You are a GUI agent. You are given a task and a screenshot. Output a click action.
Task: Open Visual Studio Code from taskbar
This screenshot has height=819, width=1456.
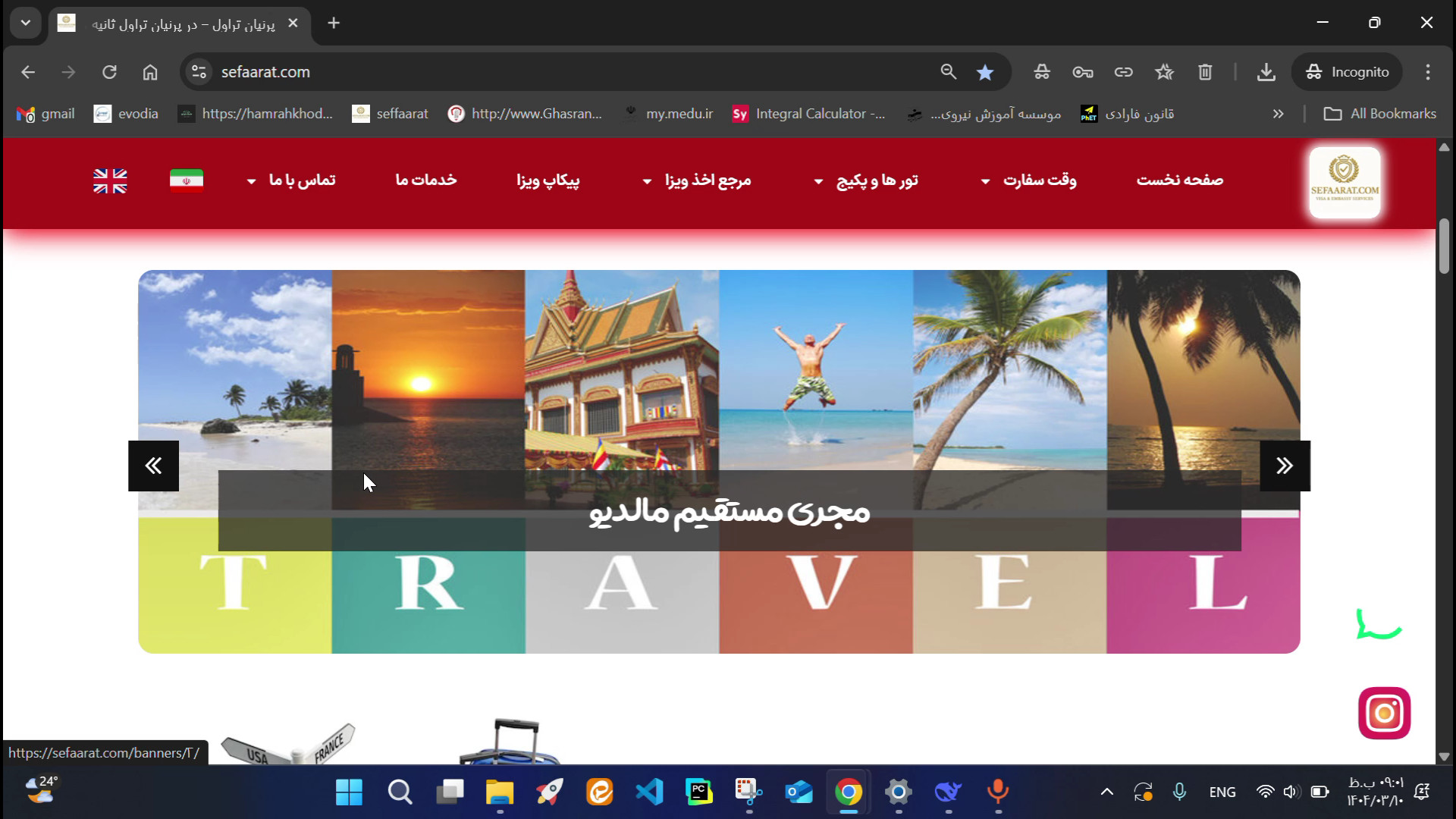pyautogui.click(x=649, y=792)
